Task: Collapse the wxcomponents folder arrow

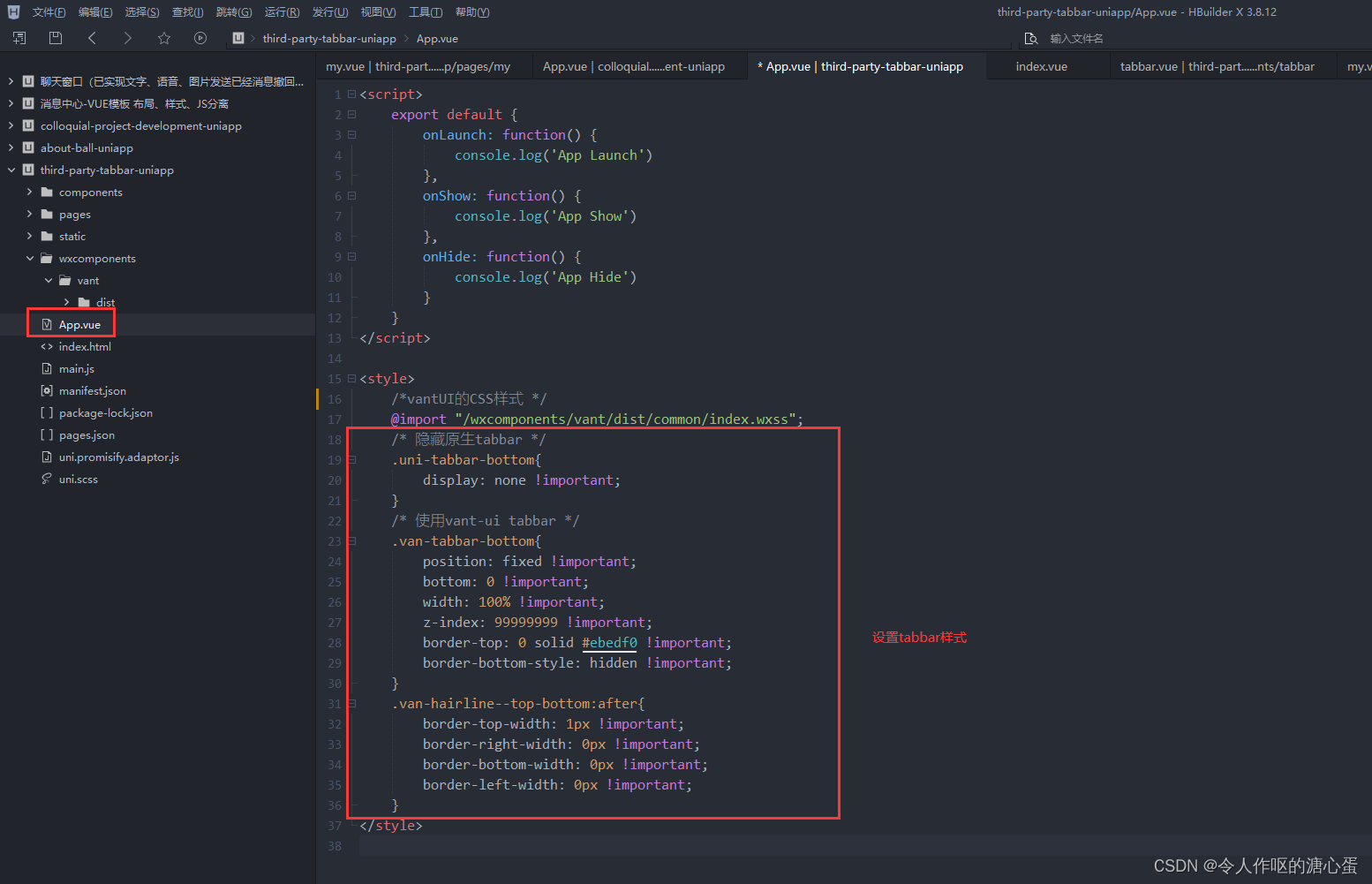Action: tap(29, 258)
